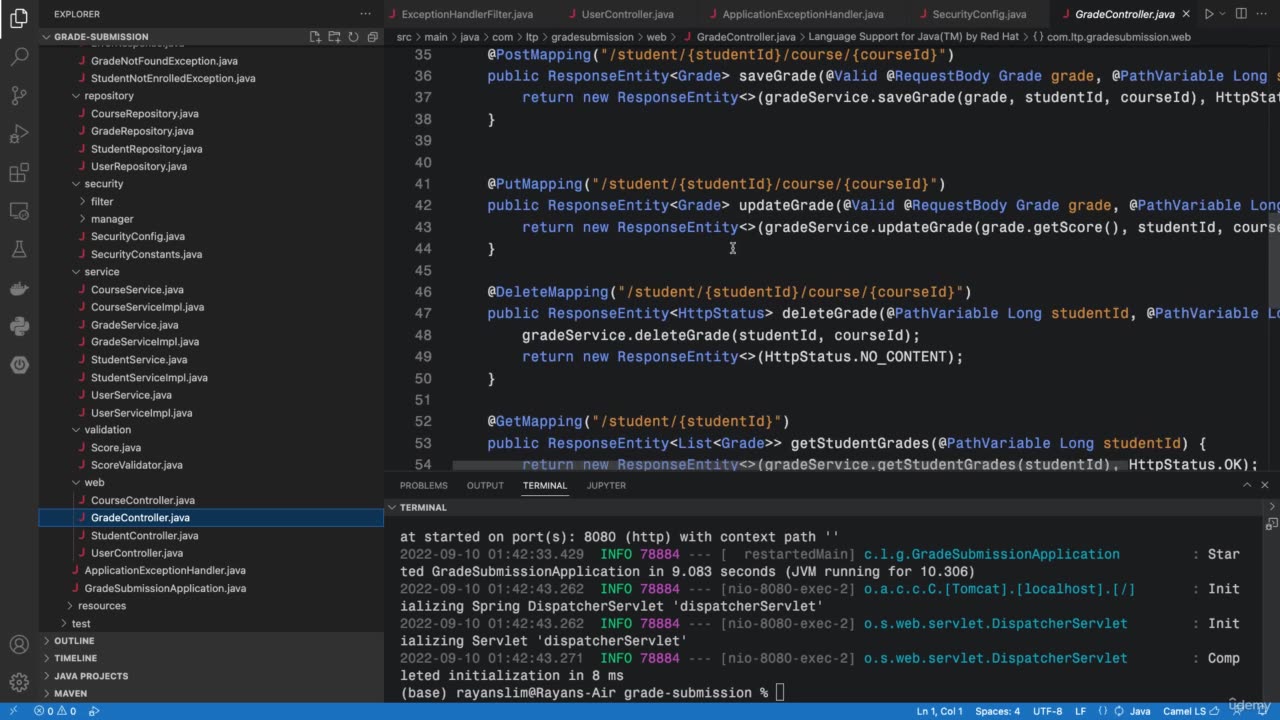This screenshot has width=1280, height=720.
Task: Click Java language mode in status bar
Action: (1140, 711)
